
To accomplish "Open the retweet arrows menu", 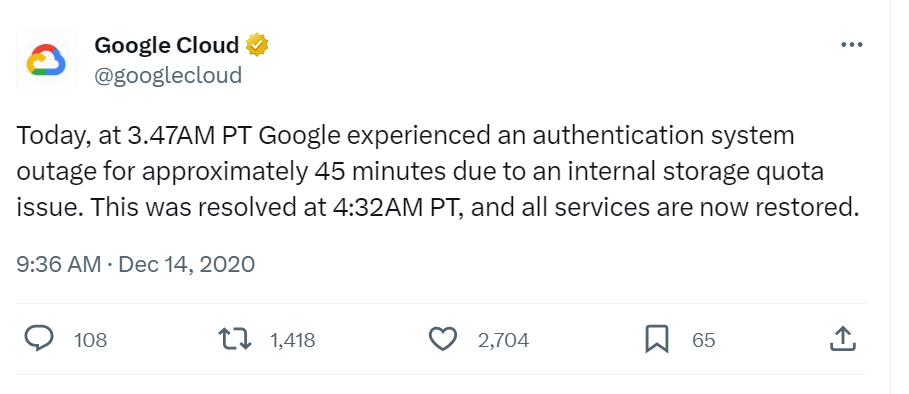I will [x=235, y=339].
